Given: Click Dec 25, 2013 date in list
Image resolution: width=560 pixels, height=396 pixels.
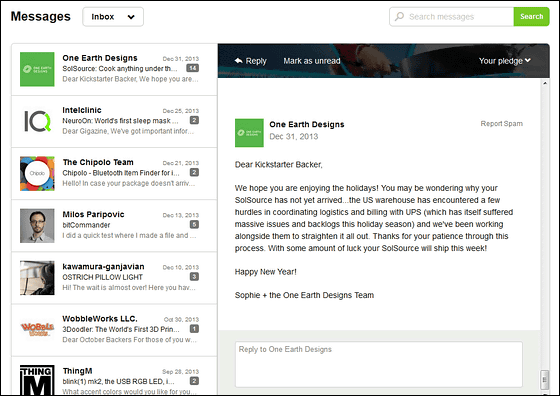Looking at the screenshot, I should pos(181,111).
